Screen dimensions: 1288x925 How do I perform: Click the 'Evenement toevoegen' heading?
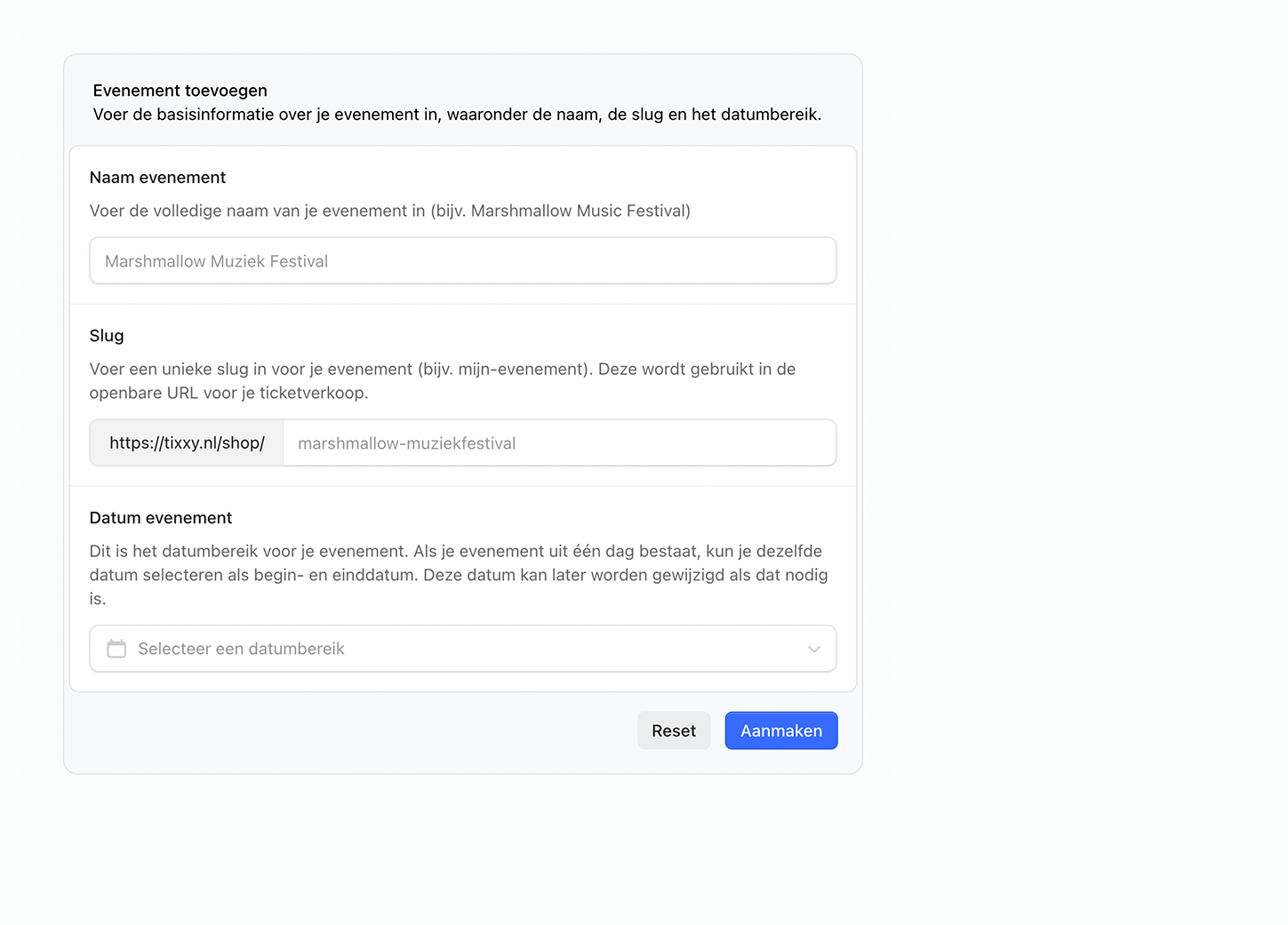(x=180, y=91)
